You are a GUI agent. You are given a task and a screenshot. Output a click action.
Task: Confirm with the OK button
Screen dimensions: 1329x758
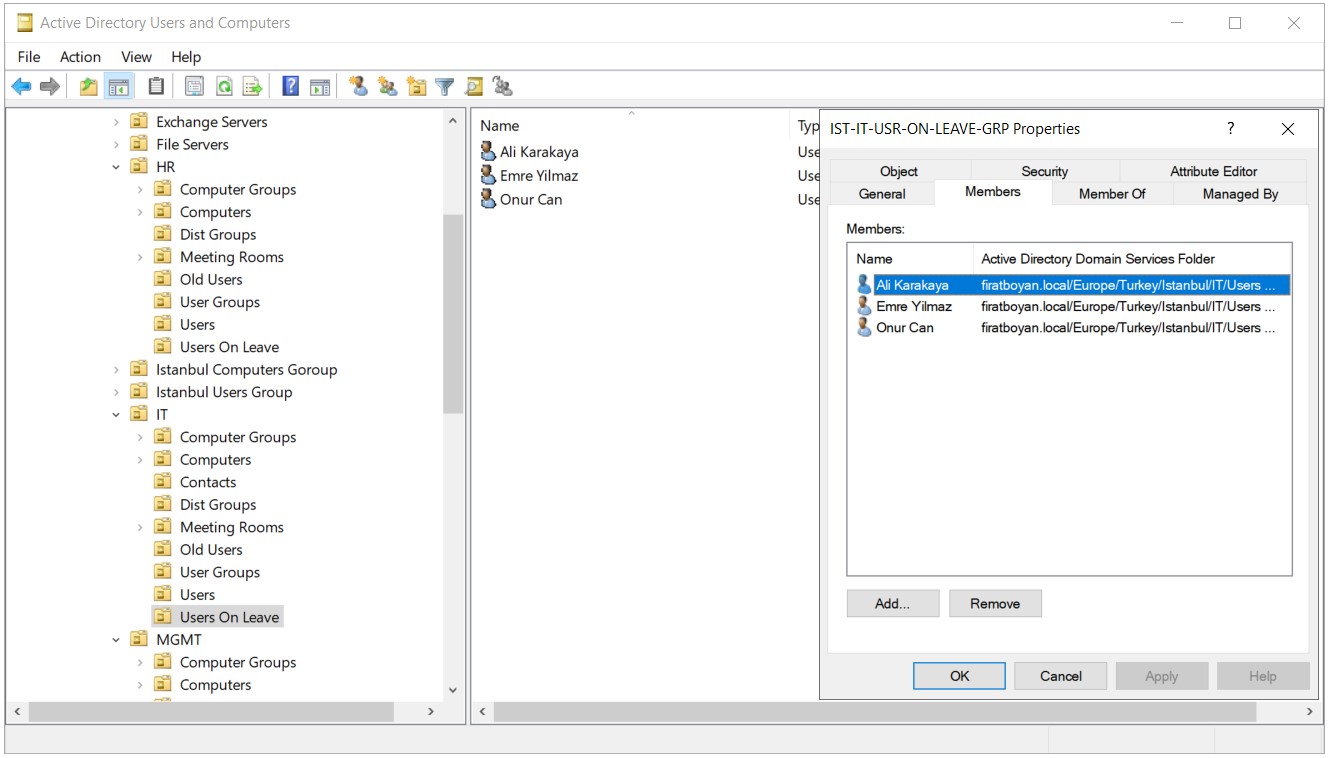[960, 676]
